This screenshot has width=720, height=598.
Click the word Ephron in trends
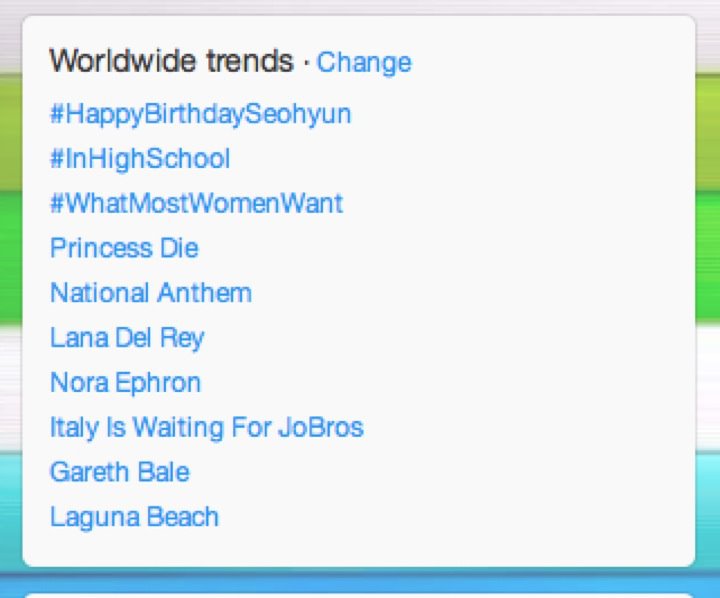[x=158, y=383]
